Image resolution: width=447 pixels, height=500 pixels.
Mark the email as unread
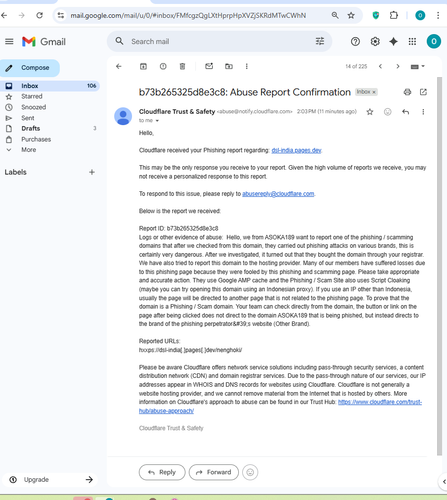[209, 66]
